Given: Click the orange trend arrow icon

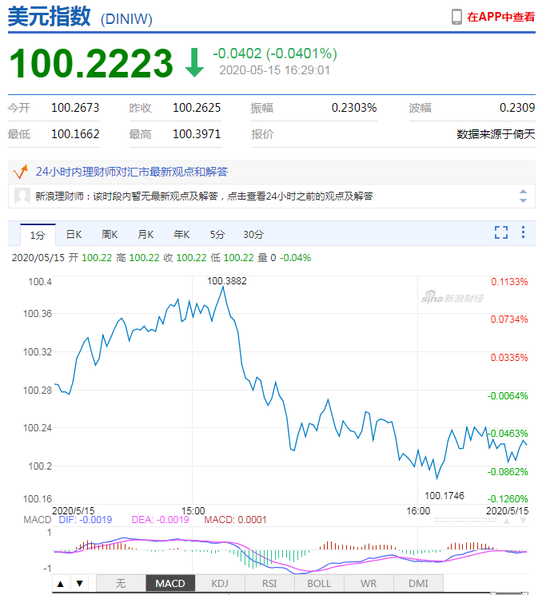Looking at the screenshot, I should (x=20, y=172).
